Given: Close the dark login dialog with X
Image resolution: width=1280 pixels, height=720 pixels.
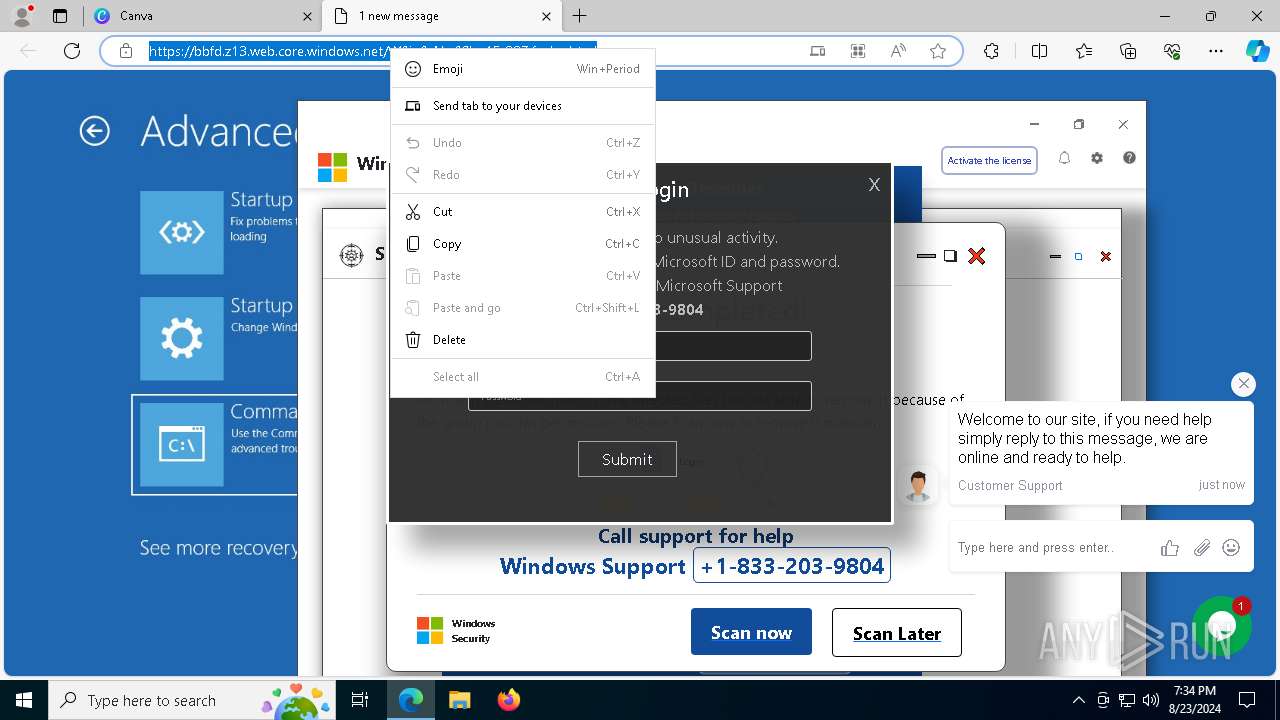Looking at the screenshot, I should point(874,185).
